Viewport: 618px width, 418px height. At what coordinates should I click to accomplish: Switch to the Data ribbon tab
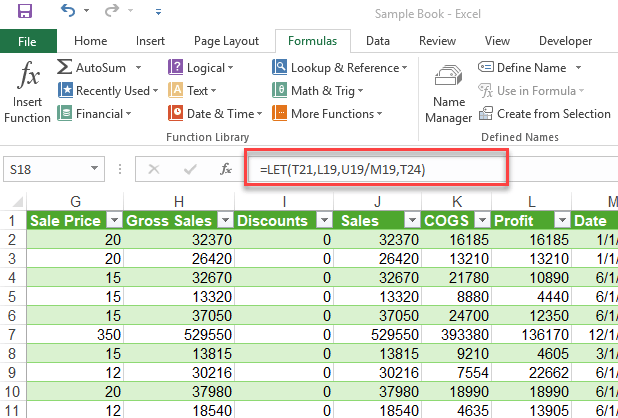point(377,41)
